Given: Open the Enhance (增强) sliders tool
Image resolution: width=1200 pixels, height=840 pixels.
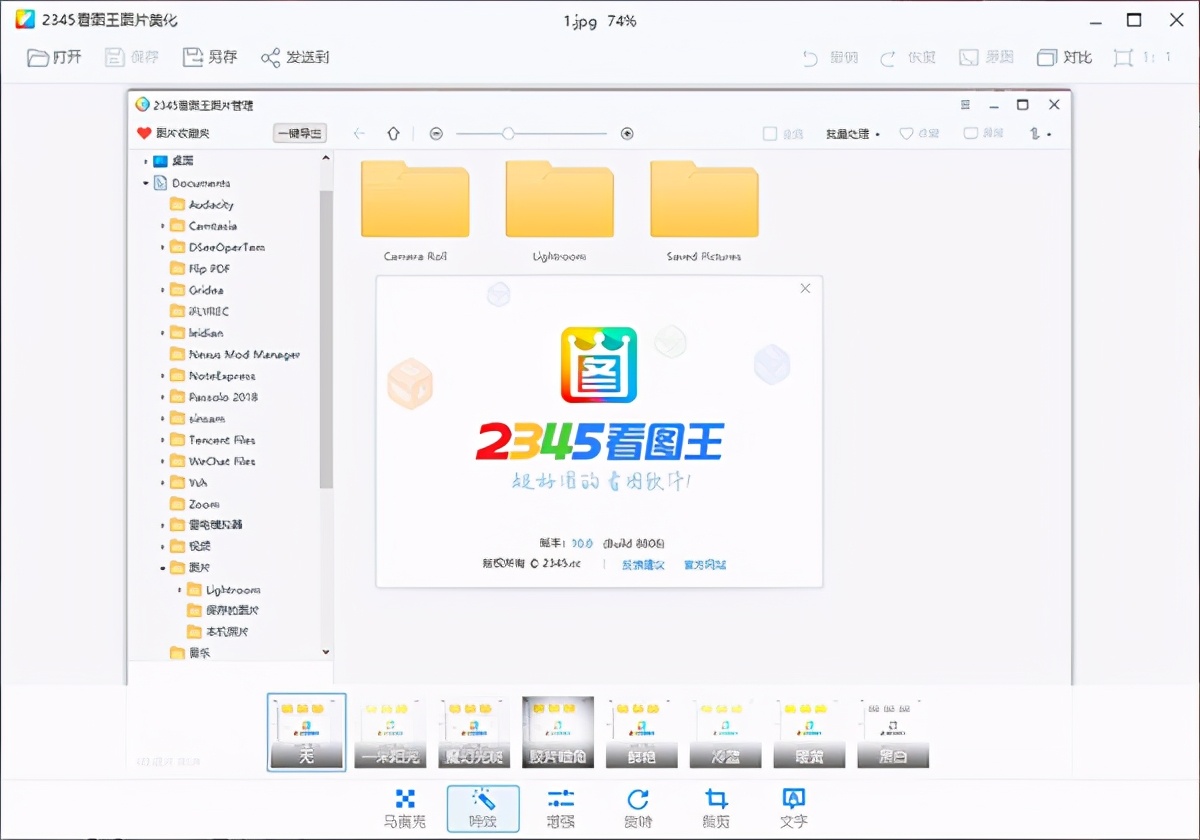Looking at the screenshot, I should click(x=561, y=808).
